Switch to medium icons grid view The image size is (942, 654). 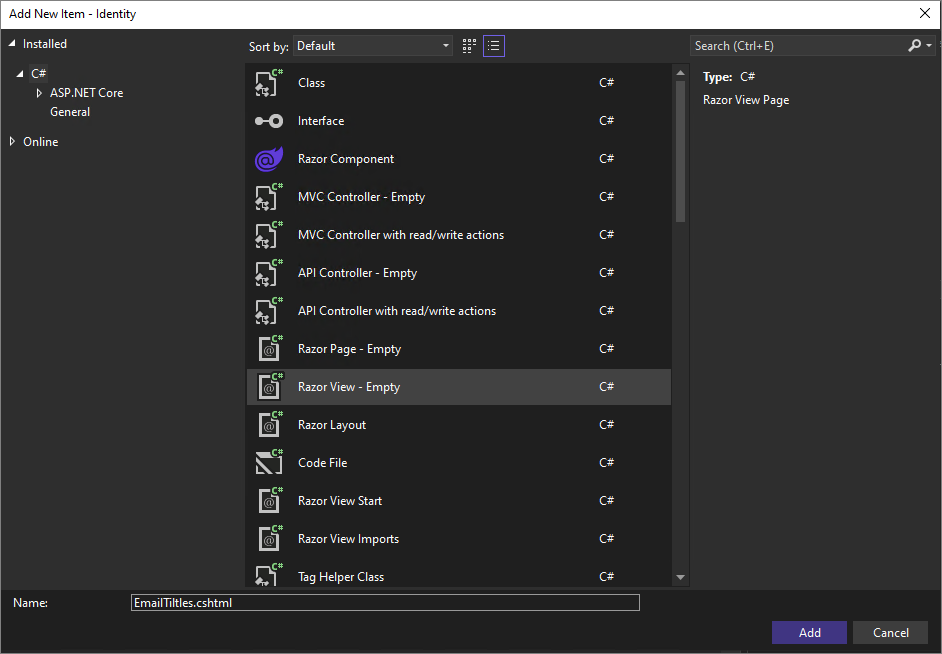coord(469,46)
